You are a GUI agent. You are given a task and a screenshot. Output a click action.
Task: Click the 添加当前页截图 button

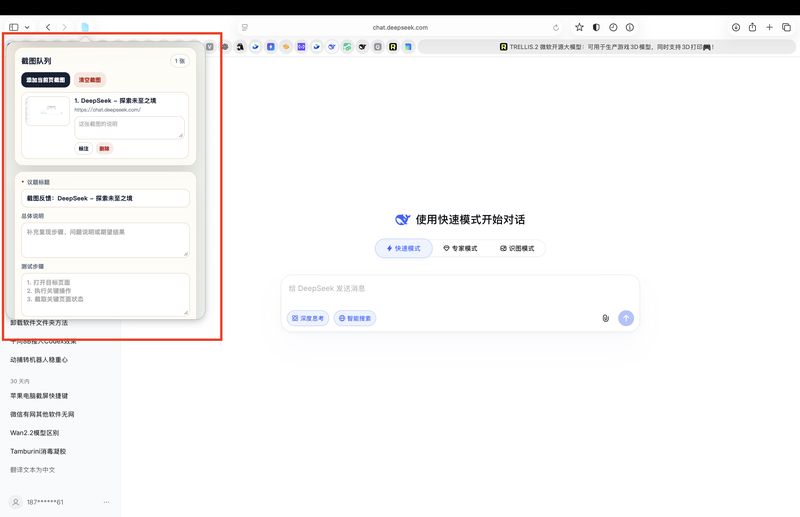45,80
